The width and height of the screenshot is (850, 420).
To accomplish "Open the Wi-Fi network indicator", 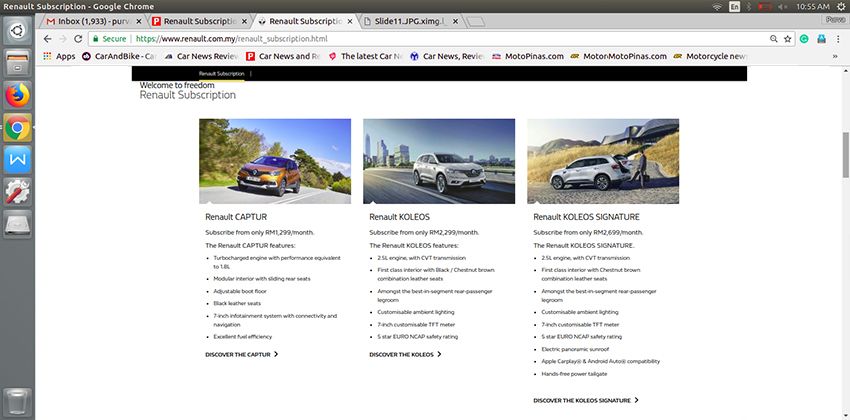I will pos(717,7).
